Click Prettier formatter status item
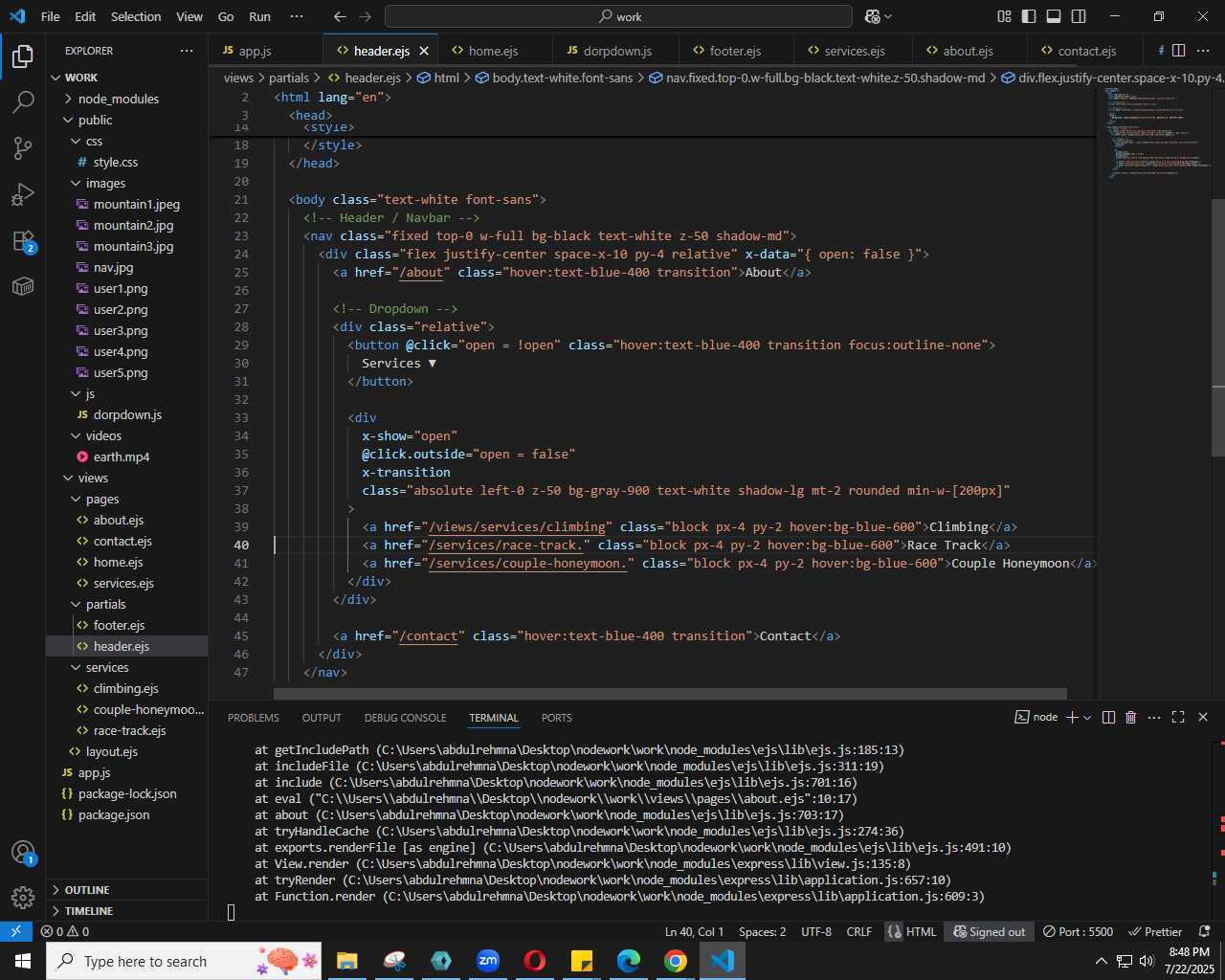Image resolution: width=1225 pixels, height=980 pixels. (1155, 931)
